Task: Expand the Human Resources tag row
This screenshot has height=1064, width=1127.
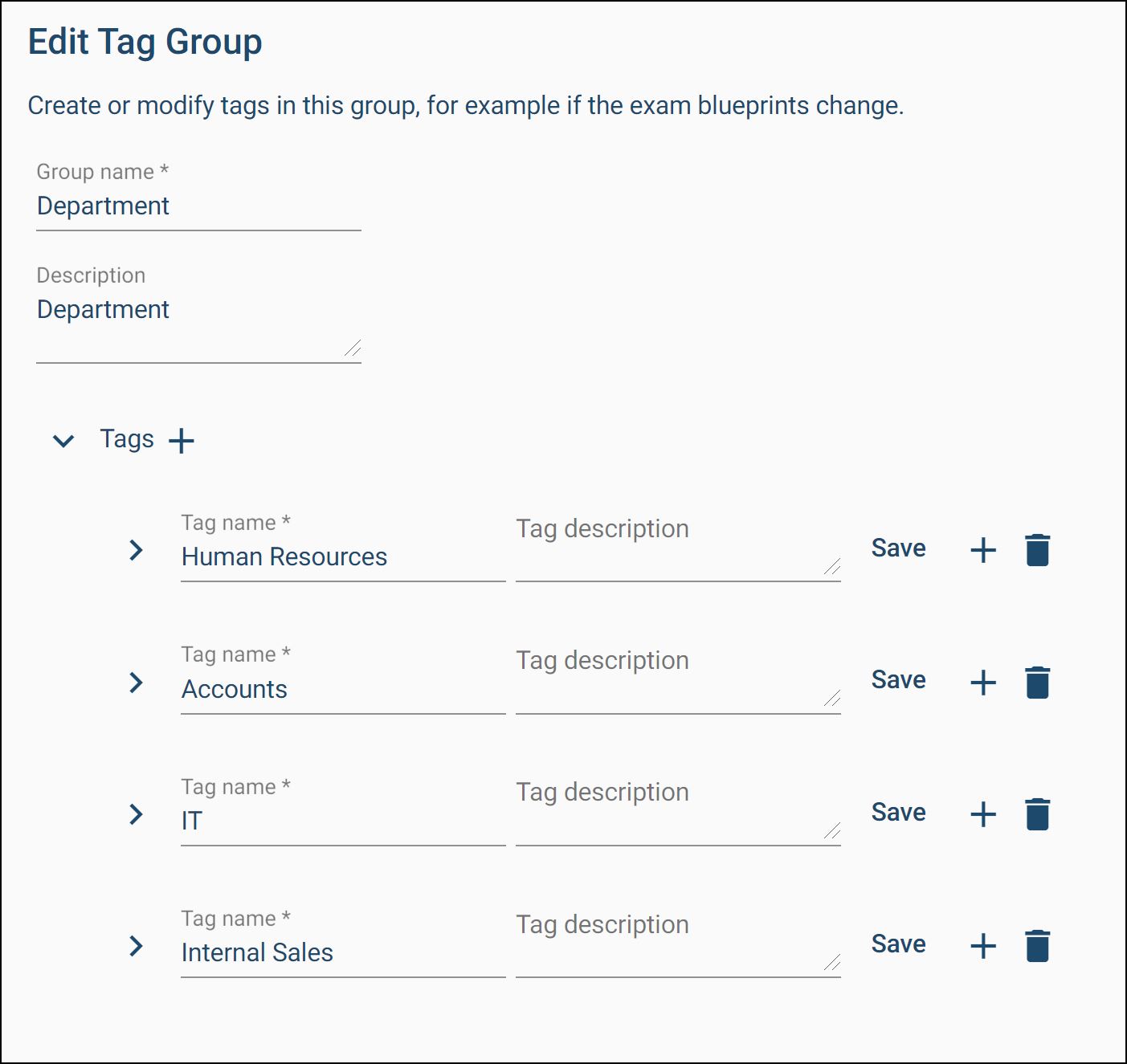Action: 137,550
